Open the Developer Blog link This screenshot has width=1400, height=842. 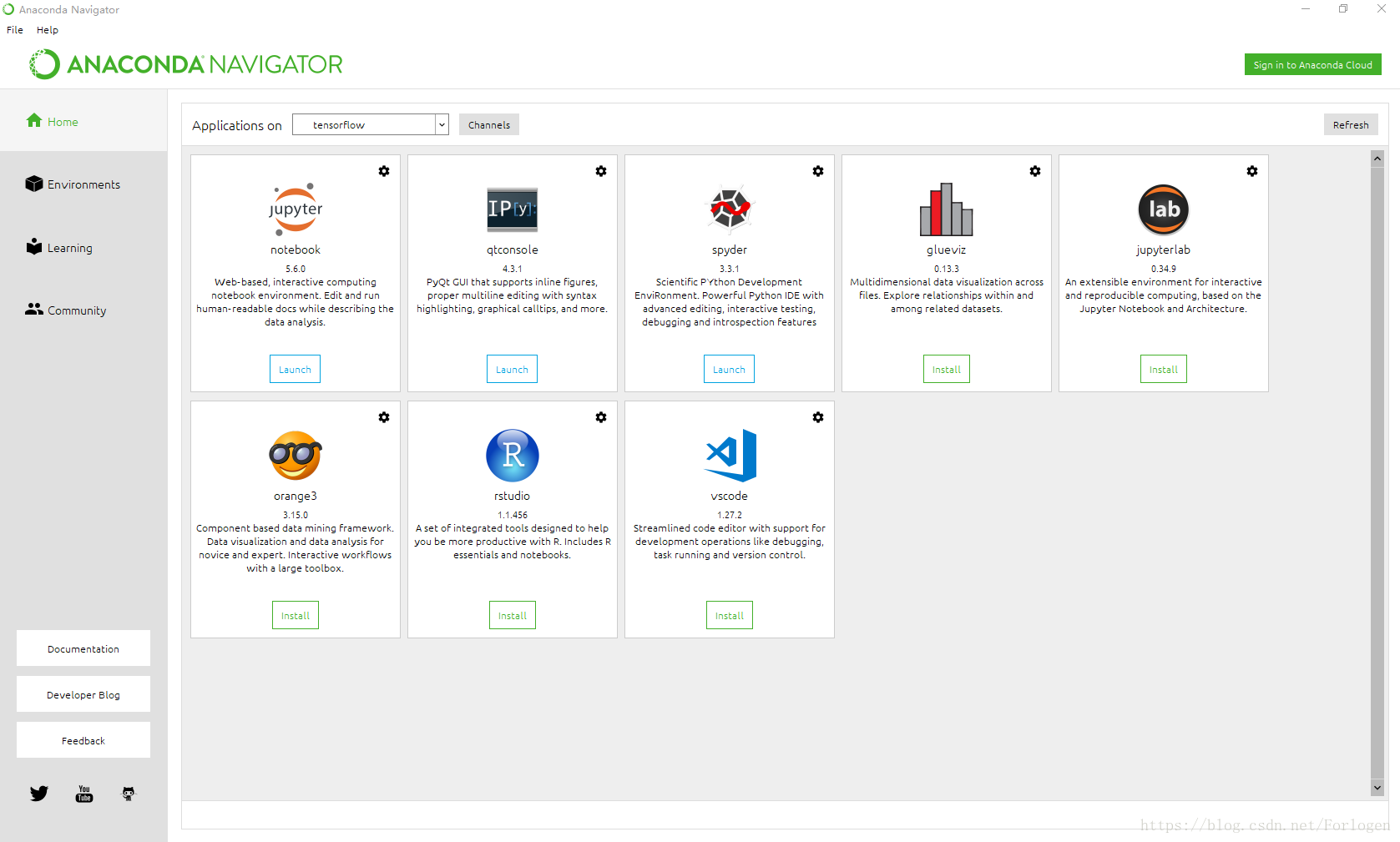pos(83,694)
